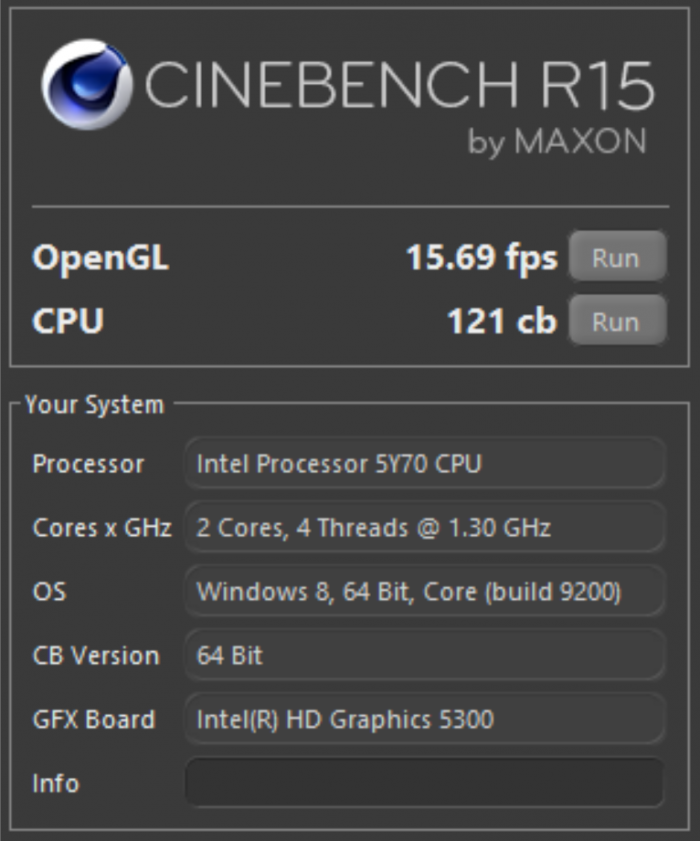The height and width of the screenshot is (841, 700).
Task: Focus the empty Info text field
Action: click(424, 783)
